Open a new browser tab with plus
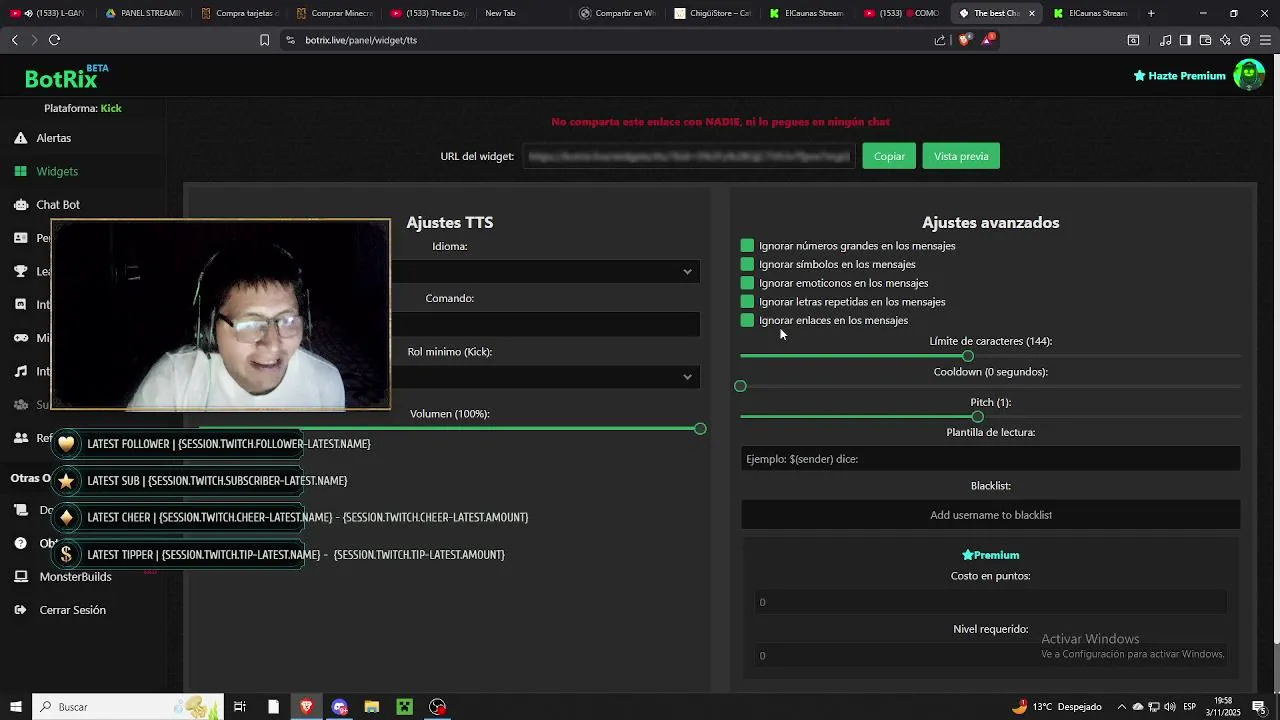This screenshot has height=720, width=1280. [x=1151, y=13]
